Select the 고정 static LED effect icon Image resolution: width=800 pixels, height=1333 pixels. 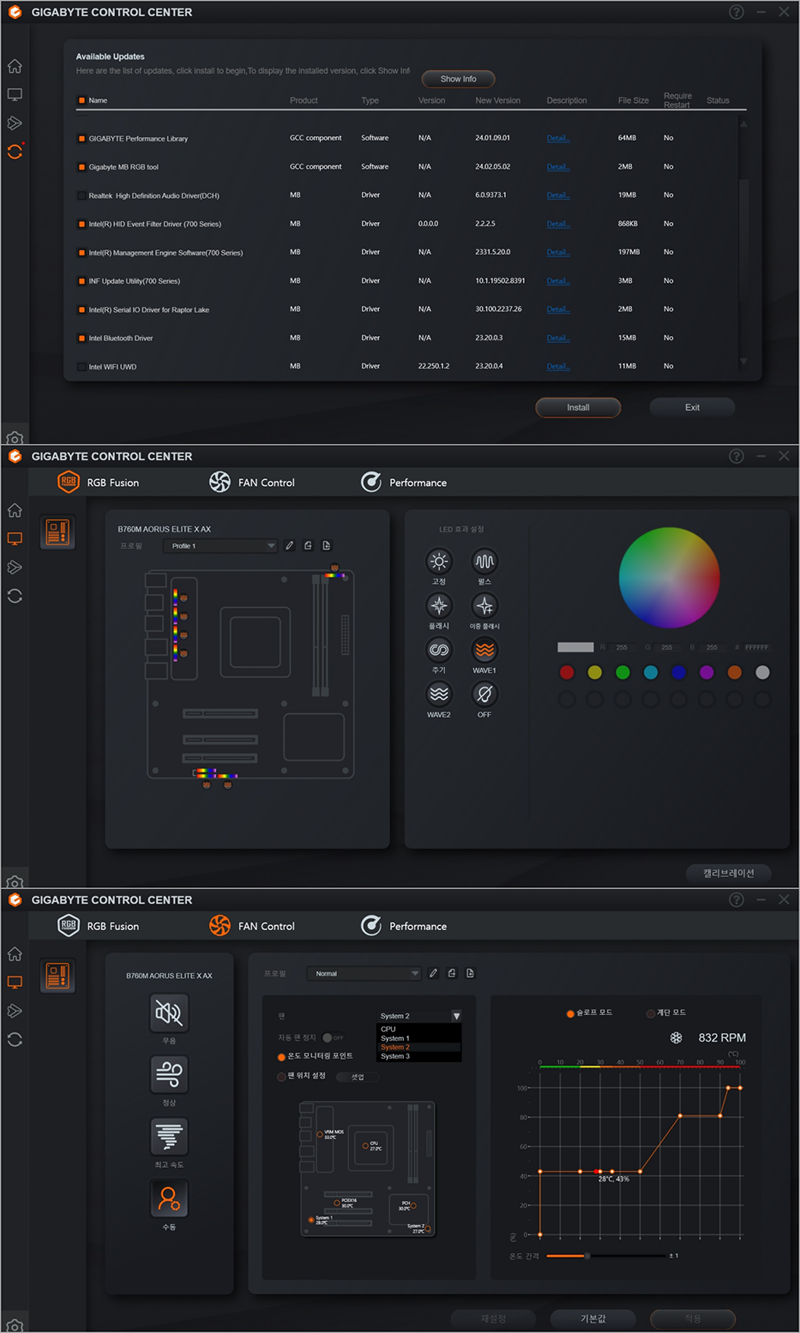pos(439,561)
